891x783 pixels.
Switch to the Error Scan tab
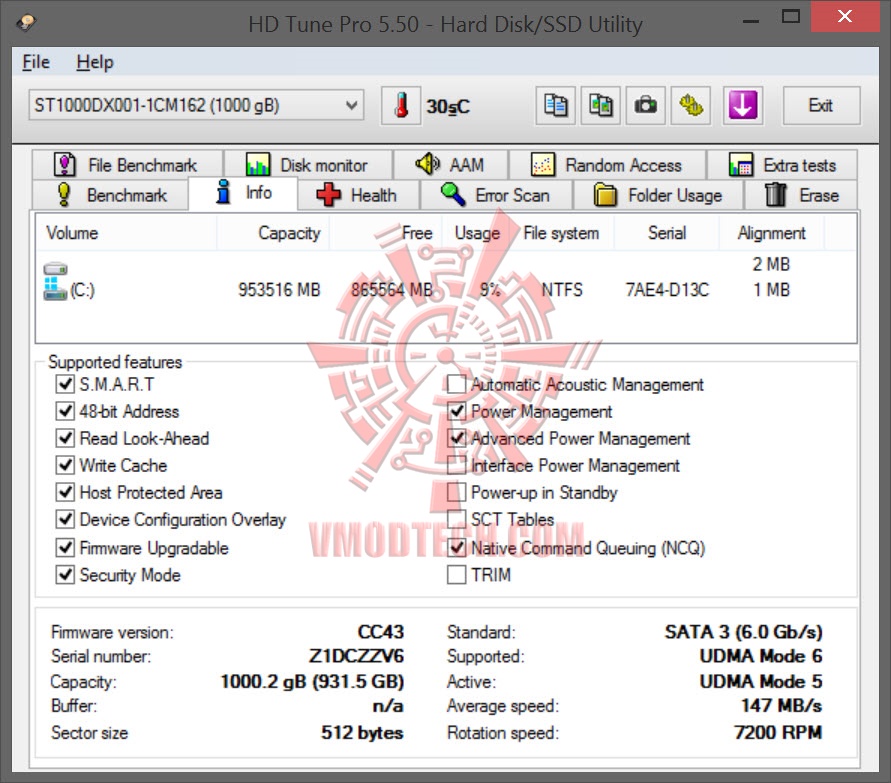click(x=496, y=195)
